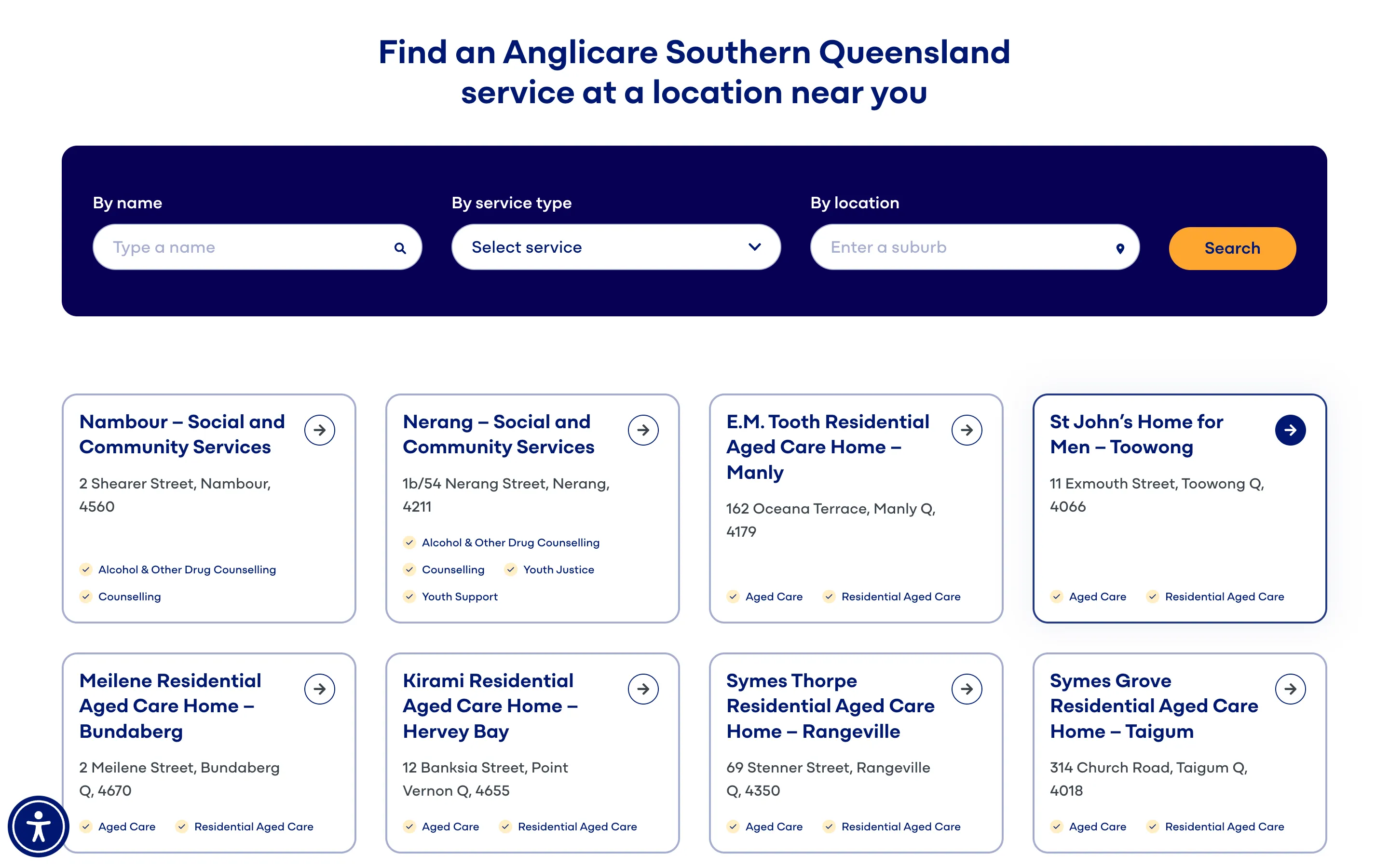
Task: Click arrow icon on Nambour services card
Action: coord(320,430)
